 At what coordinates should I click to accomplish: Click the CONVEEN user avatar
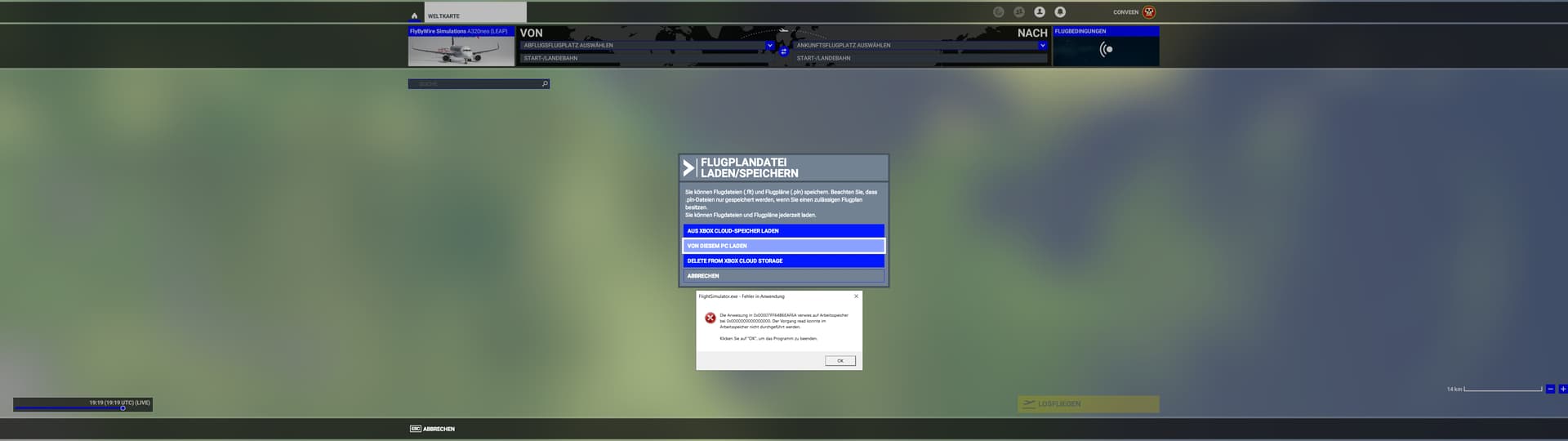tap(1149, 12)
